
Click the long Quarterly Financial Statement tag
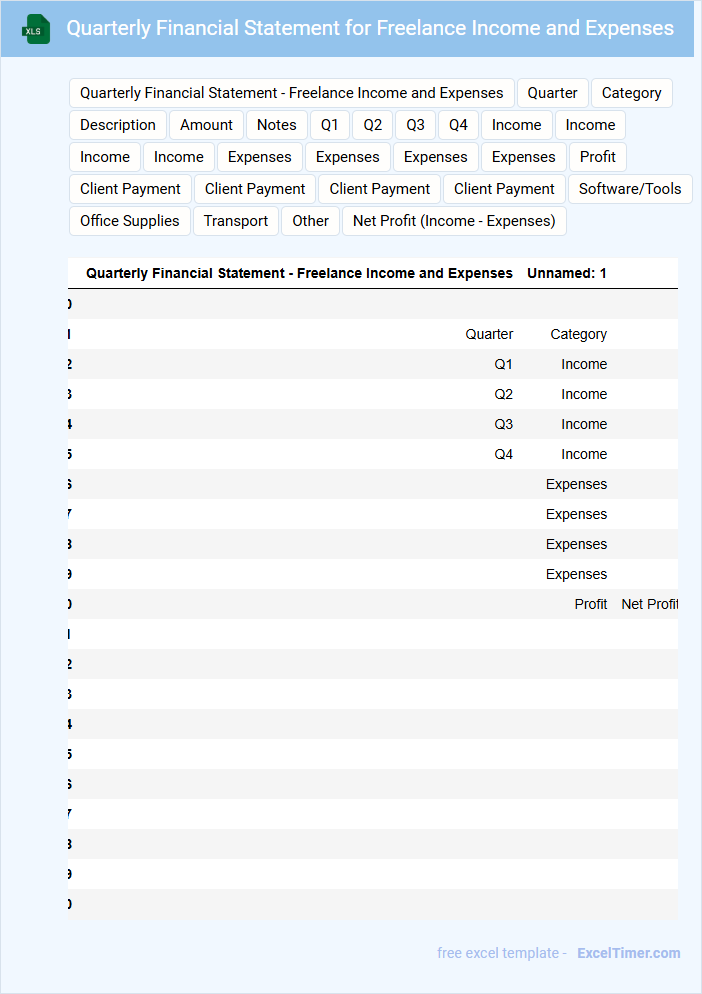click(292, 93)
